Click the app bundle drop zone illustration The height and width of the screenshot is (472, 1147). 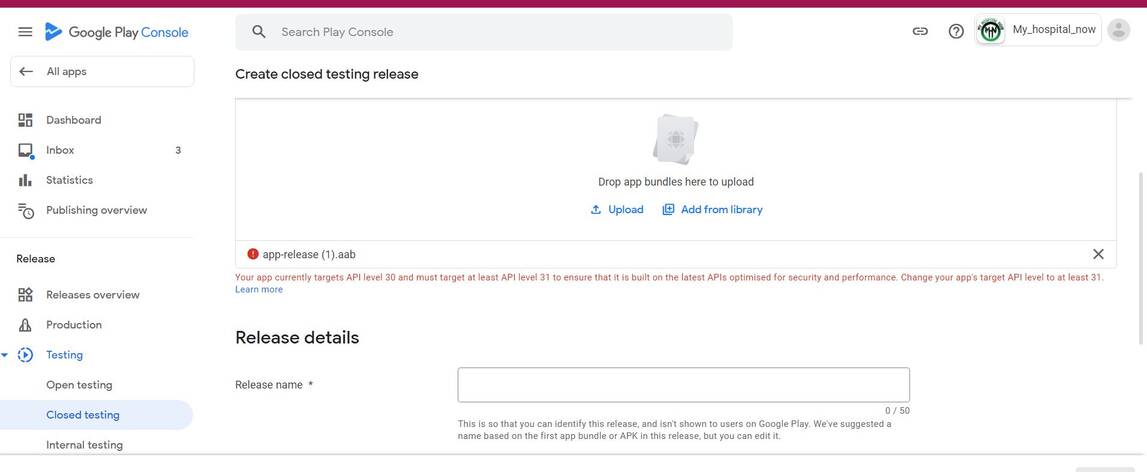(x=675, y=139)
